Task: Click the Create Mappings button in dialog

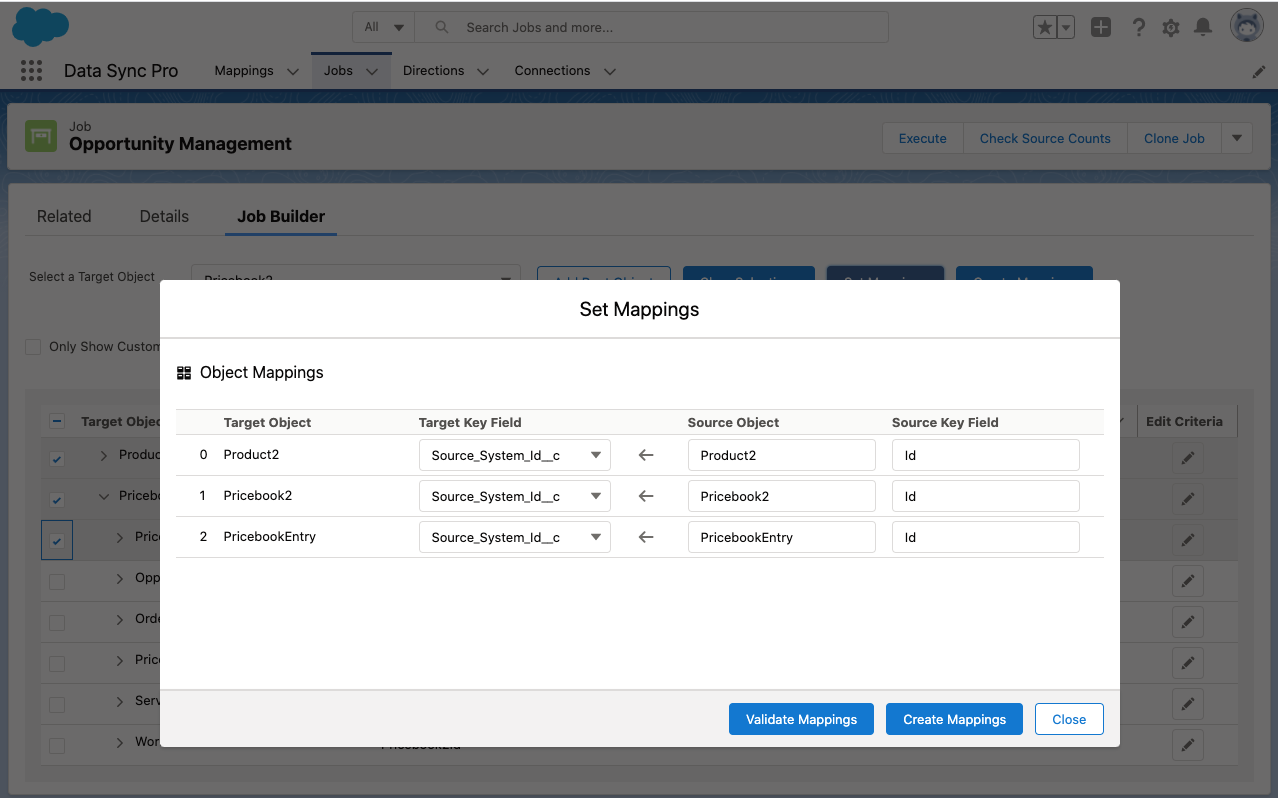Action: (x=954, y=719)
